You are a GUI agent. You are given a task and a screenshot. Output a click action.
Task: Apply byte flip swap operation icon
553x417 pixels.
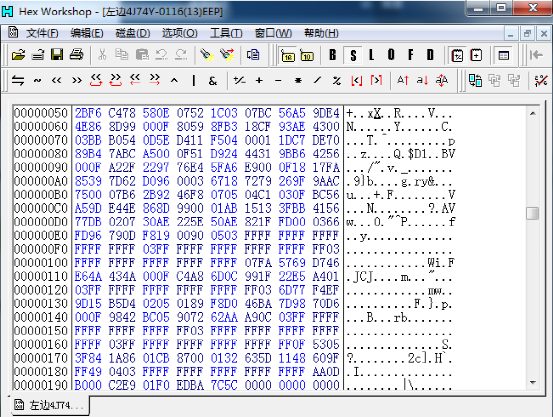(18, 81)
